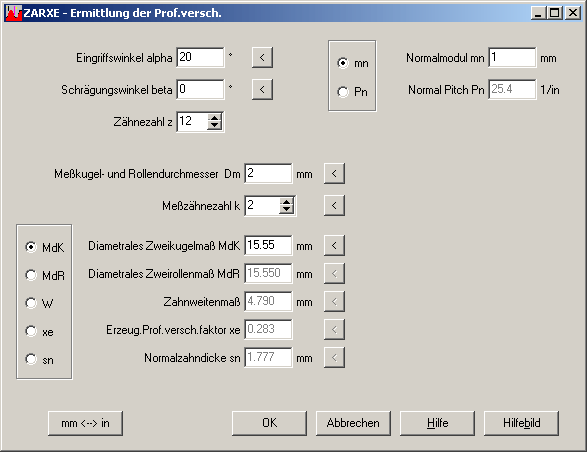The height and width of the screenshot is (452, 587).
Task: Click the Normalmodul mn input field
Action: [512, 58]
